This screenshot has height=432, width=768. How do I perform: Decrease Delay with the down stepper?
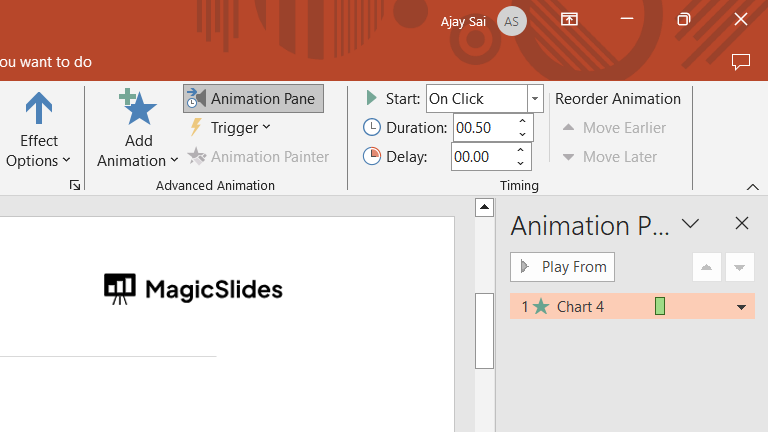(520, 162)
